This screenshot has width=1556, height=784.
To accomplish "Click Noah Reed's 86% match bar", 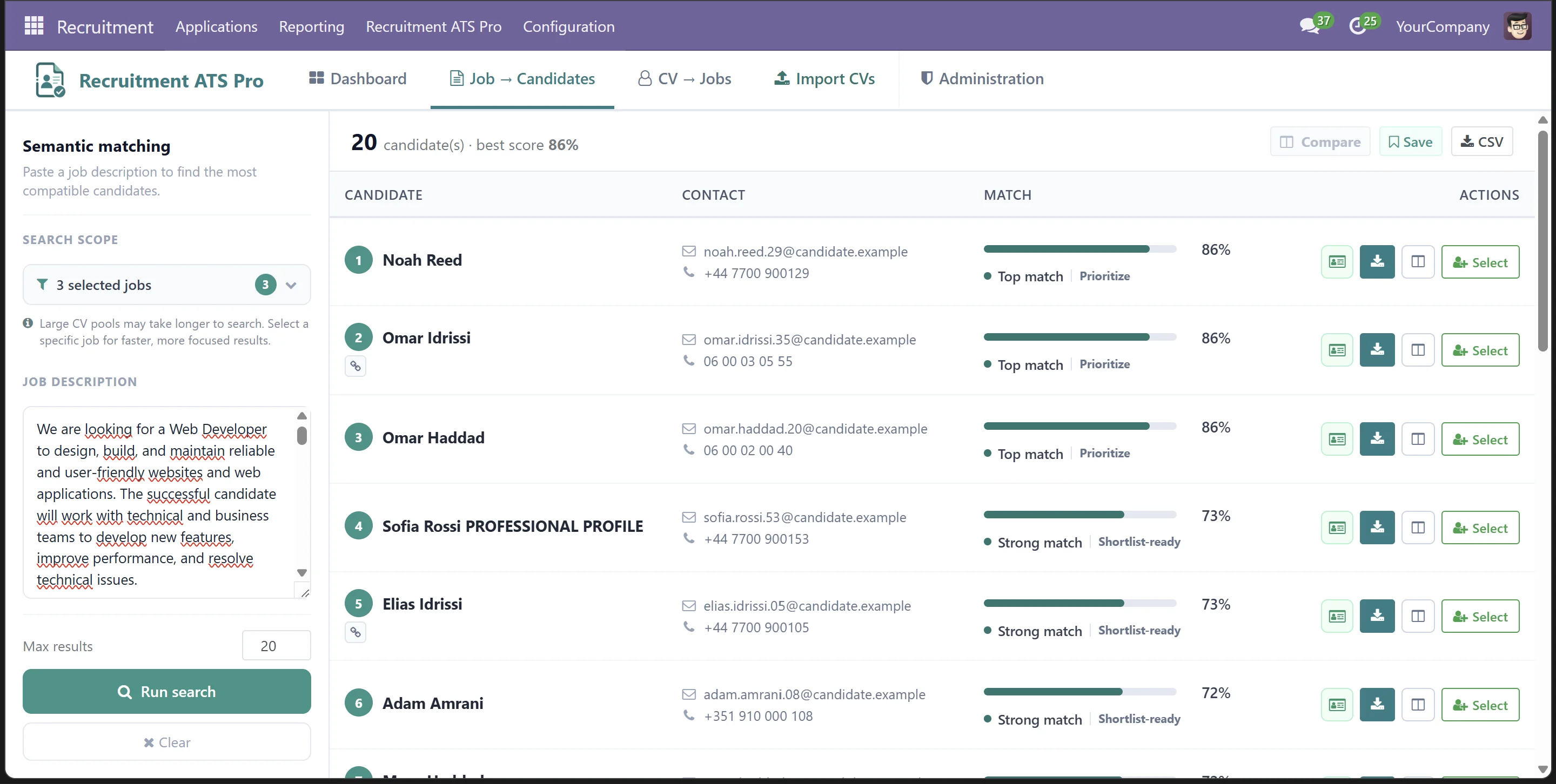I will tap(1079, 249).
